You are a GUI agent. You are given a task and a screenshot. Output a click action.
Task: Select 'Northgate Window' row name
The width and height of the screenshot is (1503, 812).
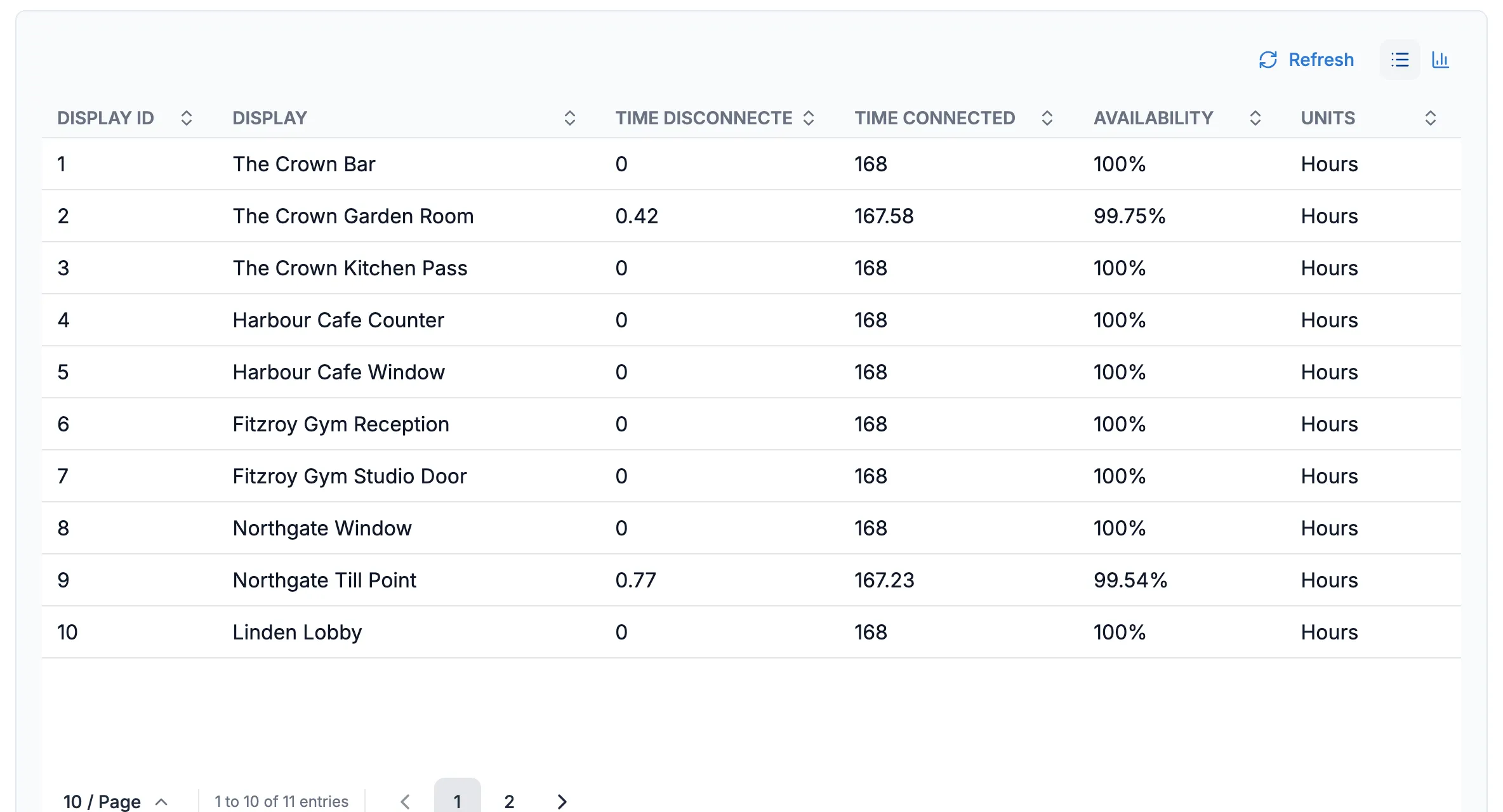tap(322, 528)
